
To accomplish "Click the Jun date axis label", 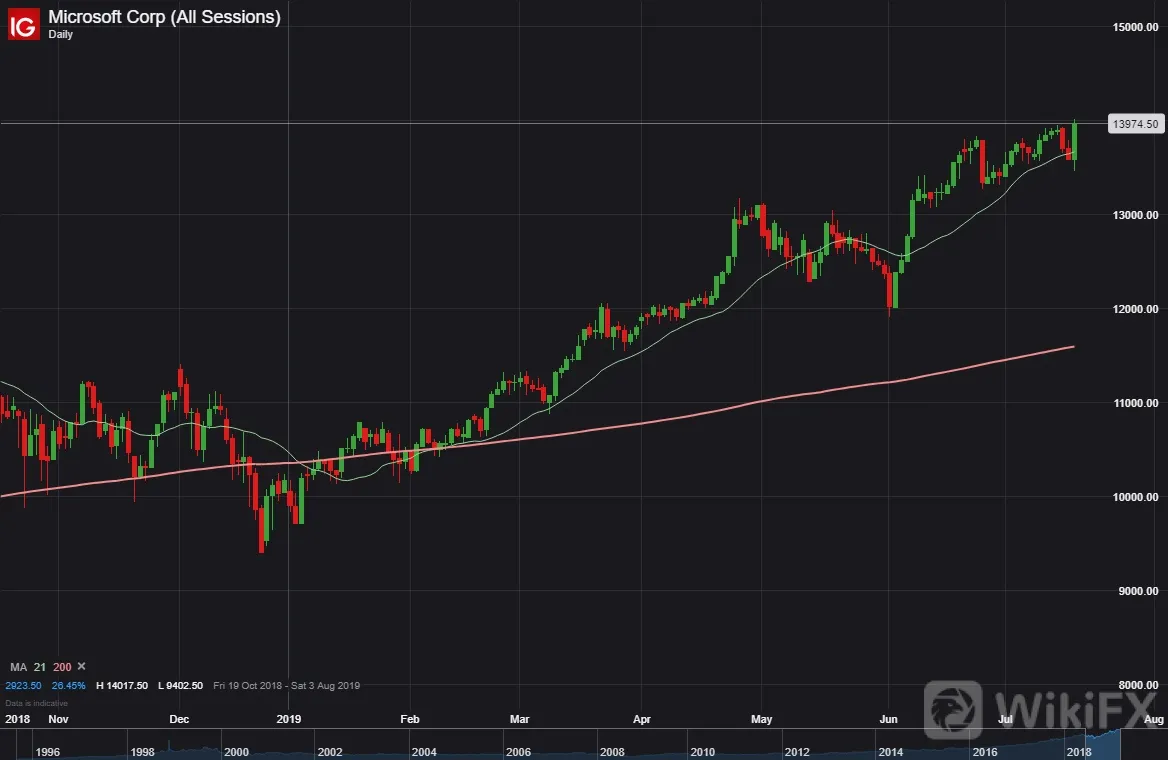I will coord(888,719).
